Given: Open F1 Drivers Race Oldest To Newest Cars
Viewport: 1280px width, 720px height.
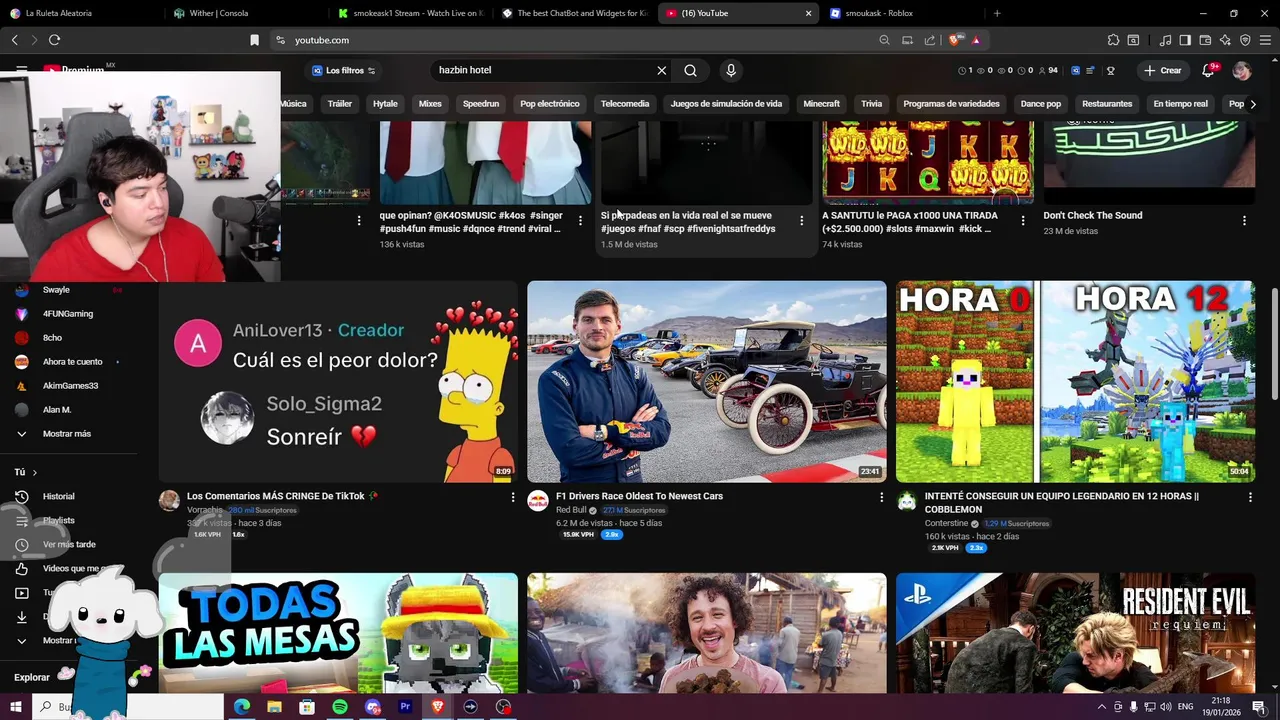Looking at the screenshot, I should tap(639, 496).
